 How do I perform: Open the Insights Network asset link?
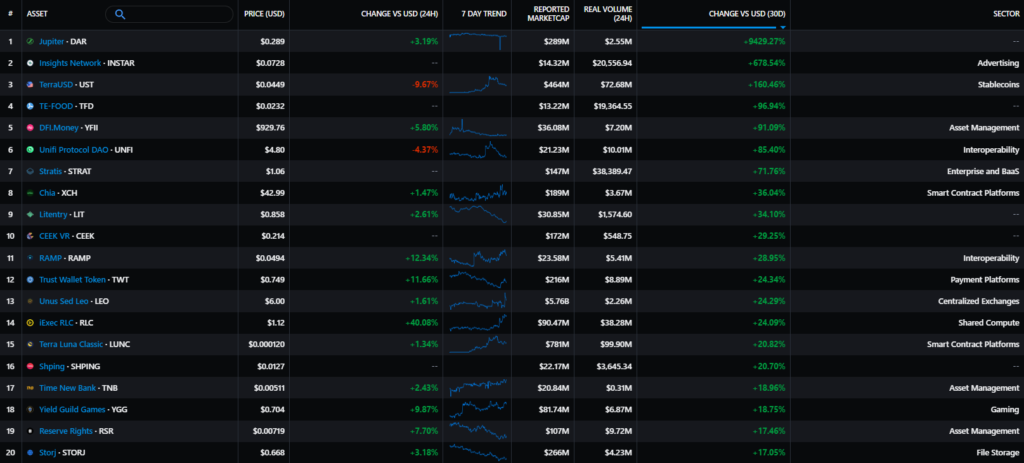[70, 63]
